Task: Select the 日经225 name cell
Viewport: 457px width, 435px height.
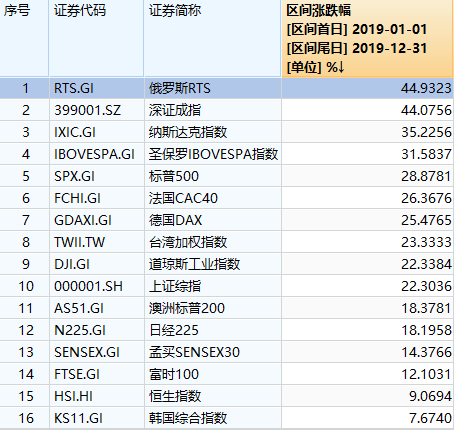Action: 213,330
